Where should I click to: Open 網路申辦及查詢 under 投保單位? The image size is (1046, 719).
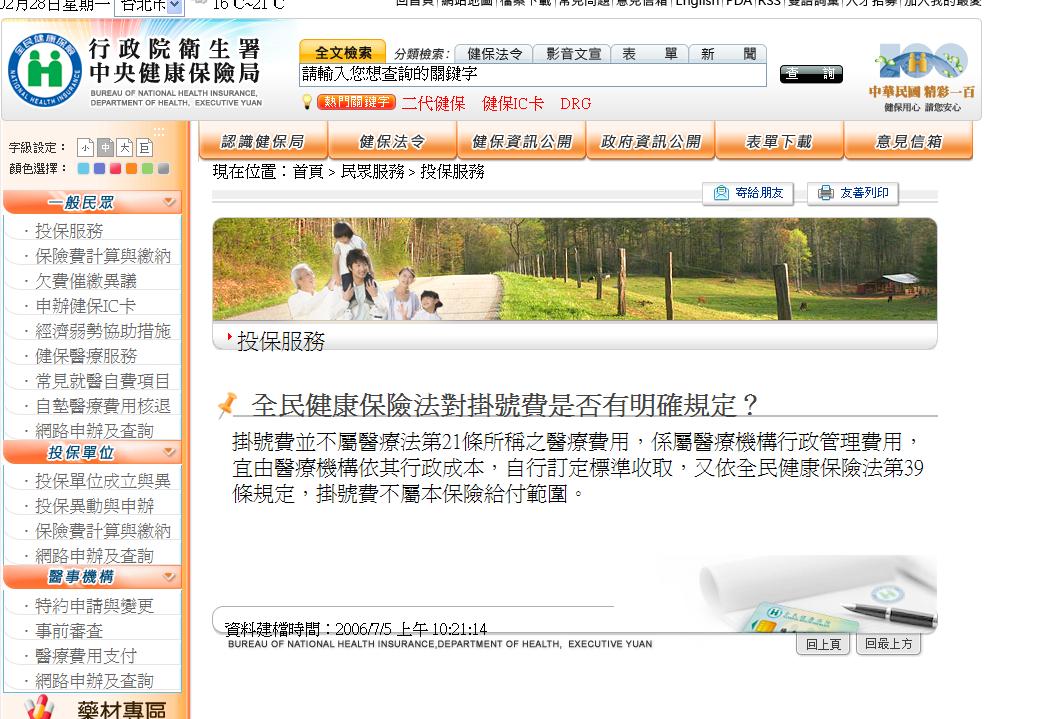(94, 556)
